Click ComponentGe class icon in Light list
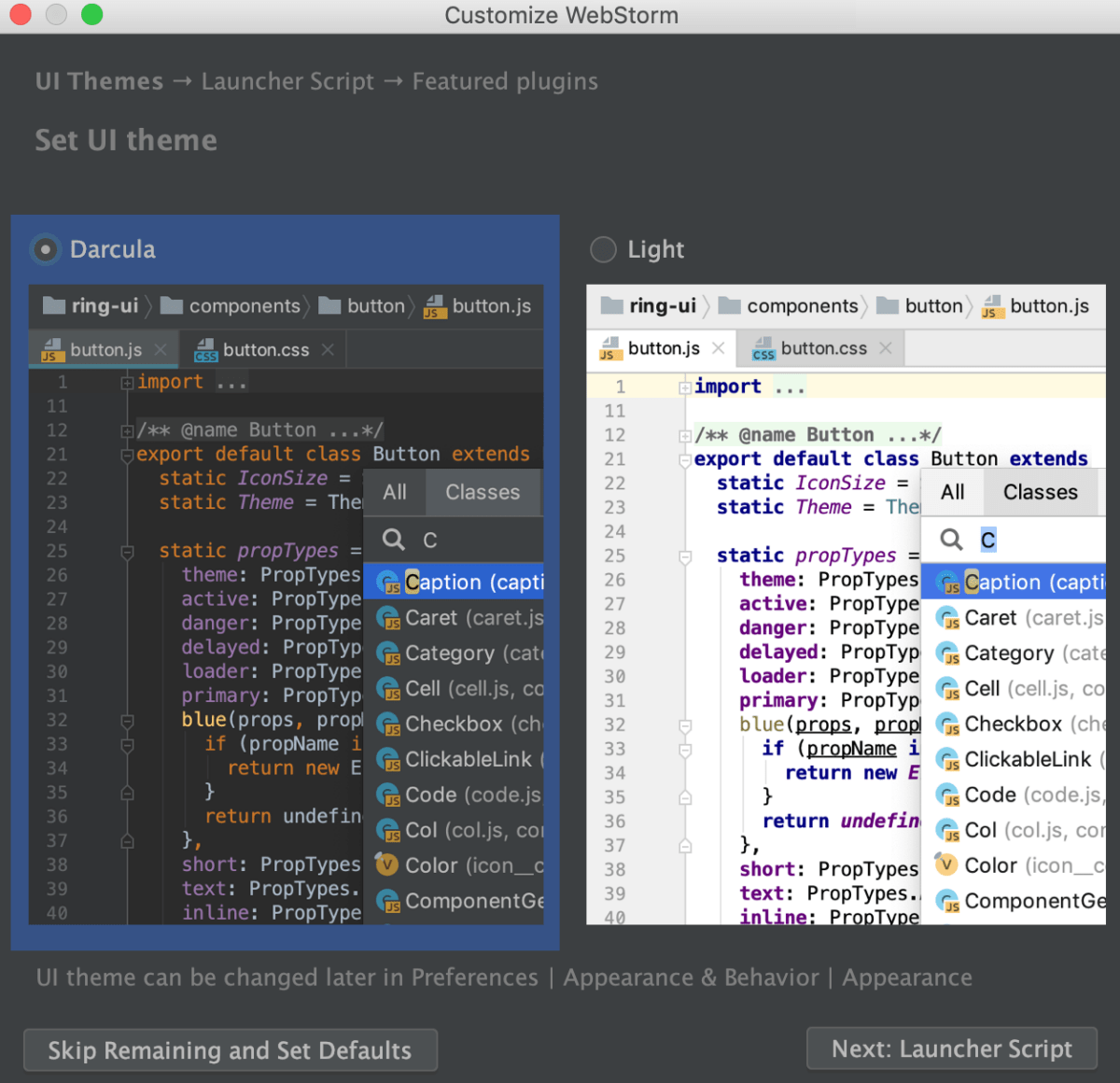Image resolution: width=1120 pixels, height=1083 pixels. (947, 902)
